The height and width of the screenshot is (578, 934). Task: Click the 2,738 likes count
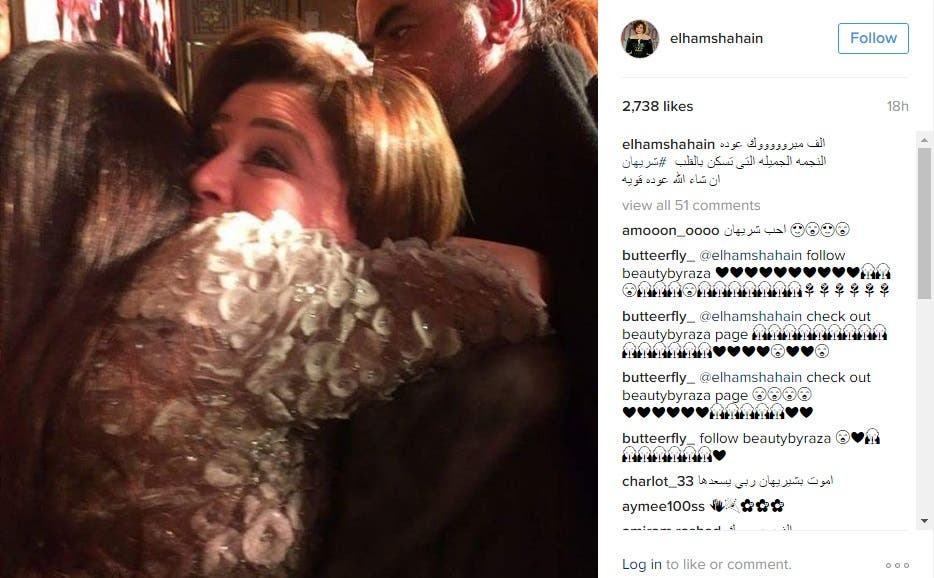pyautogui.click(x=657, y=106)
